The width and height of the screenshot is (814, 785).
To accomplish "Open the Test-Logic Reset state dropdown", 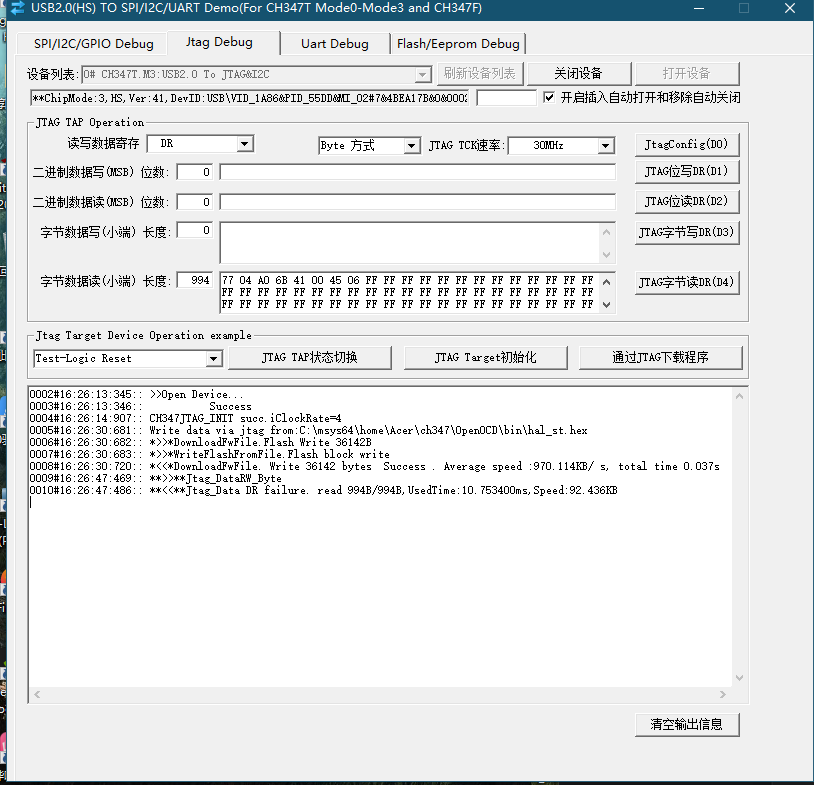I will click(x=213, y=358).
